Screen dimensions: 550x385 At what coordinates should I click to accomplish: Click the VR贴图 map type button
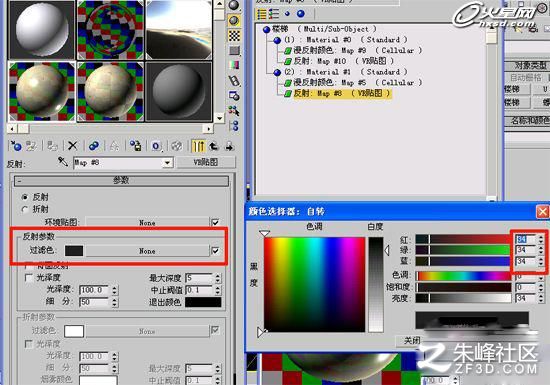pos(206,162)
